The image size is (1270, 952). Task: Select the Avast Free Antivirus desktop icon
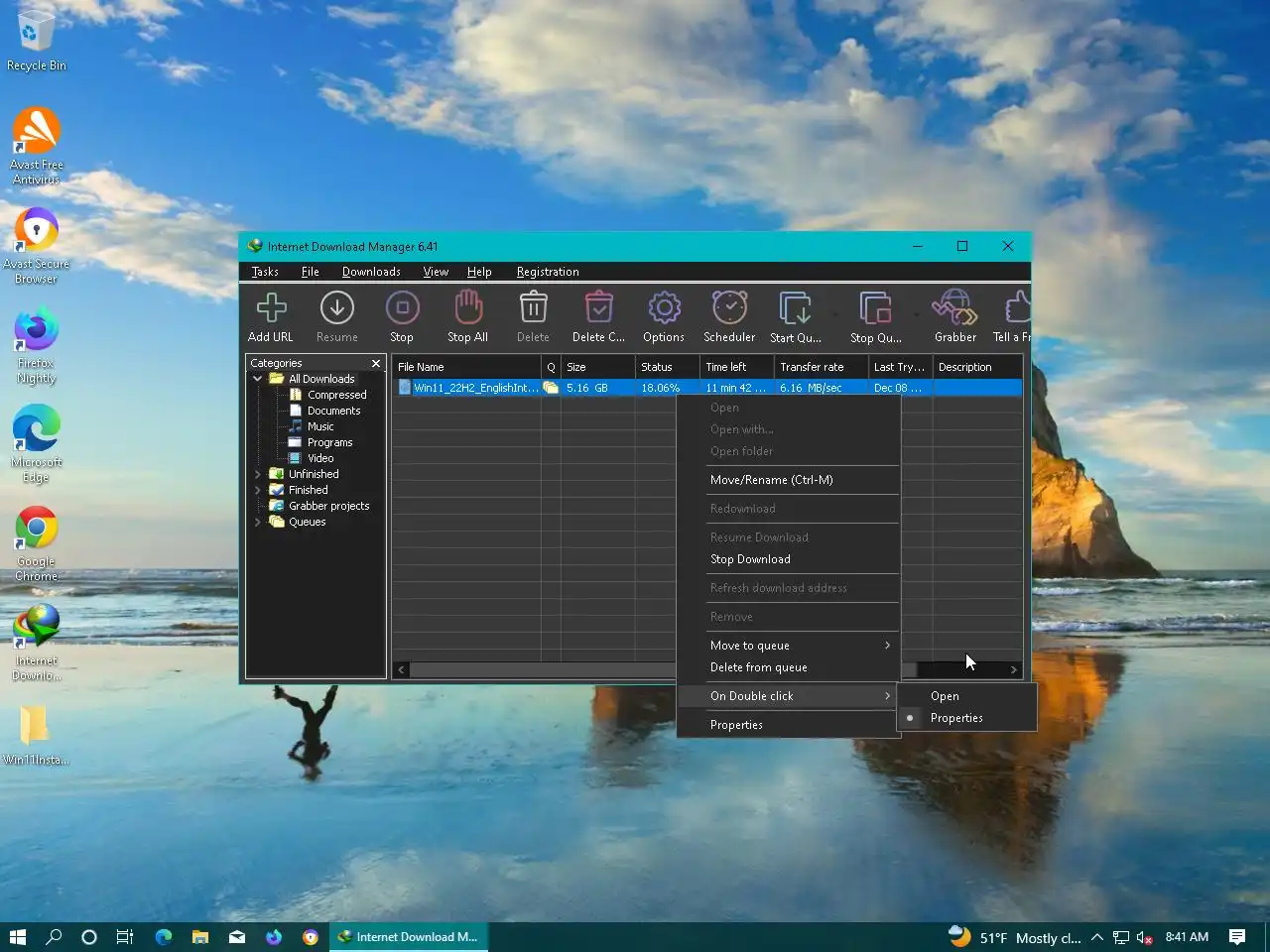(x=37, y=146)
